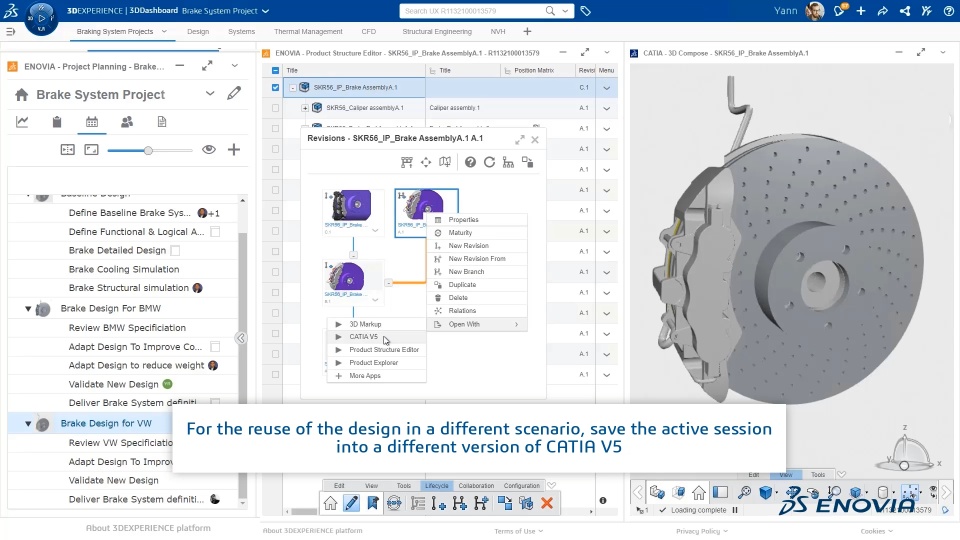This screenshot has height=540, width=960.
Task: Click the bookmark icon in Product Structure toolbar
Action: coord(372,503)
